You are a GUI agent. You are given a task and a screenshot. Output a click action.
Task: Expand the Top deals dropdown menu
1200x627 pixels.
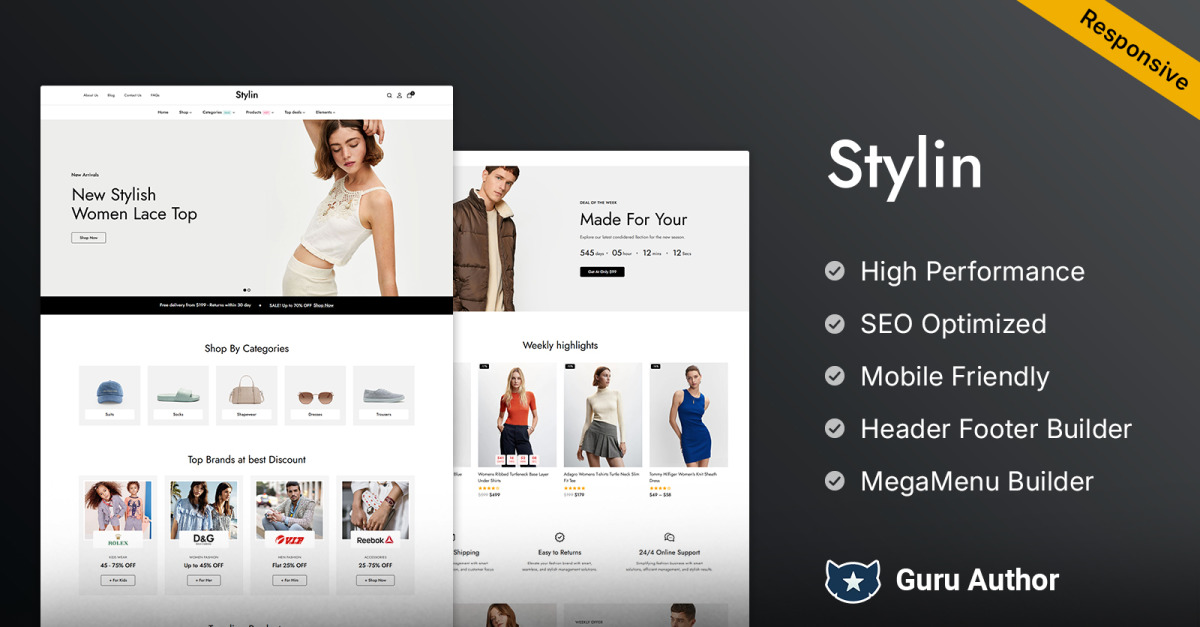295,113
